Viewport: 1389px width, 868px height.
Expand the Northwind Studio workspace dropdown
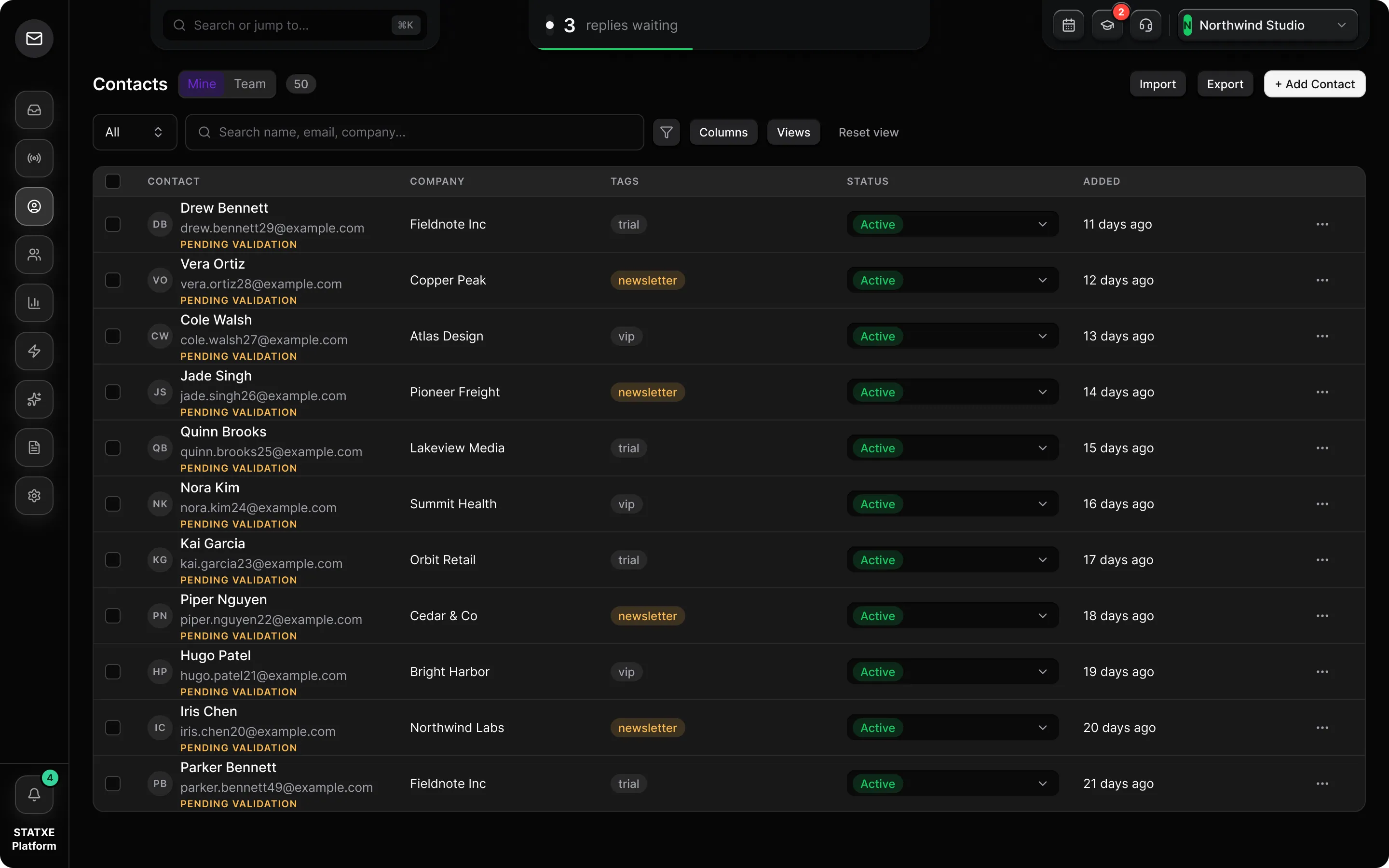tap(1267, 25)
